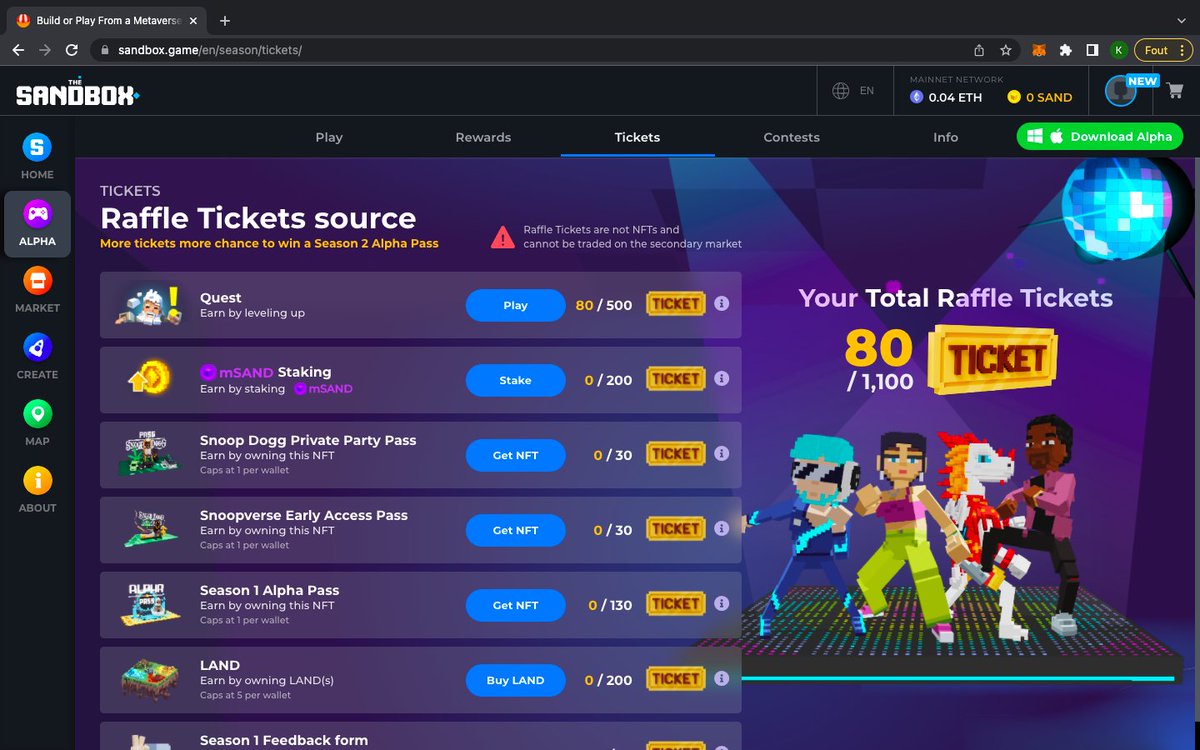Click The Sandbox logo

pyautogui.click(x=77, y=93)
